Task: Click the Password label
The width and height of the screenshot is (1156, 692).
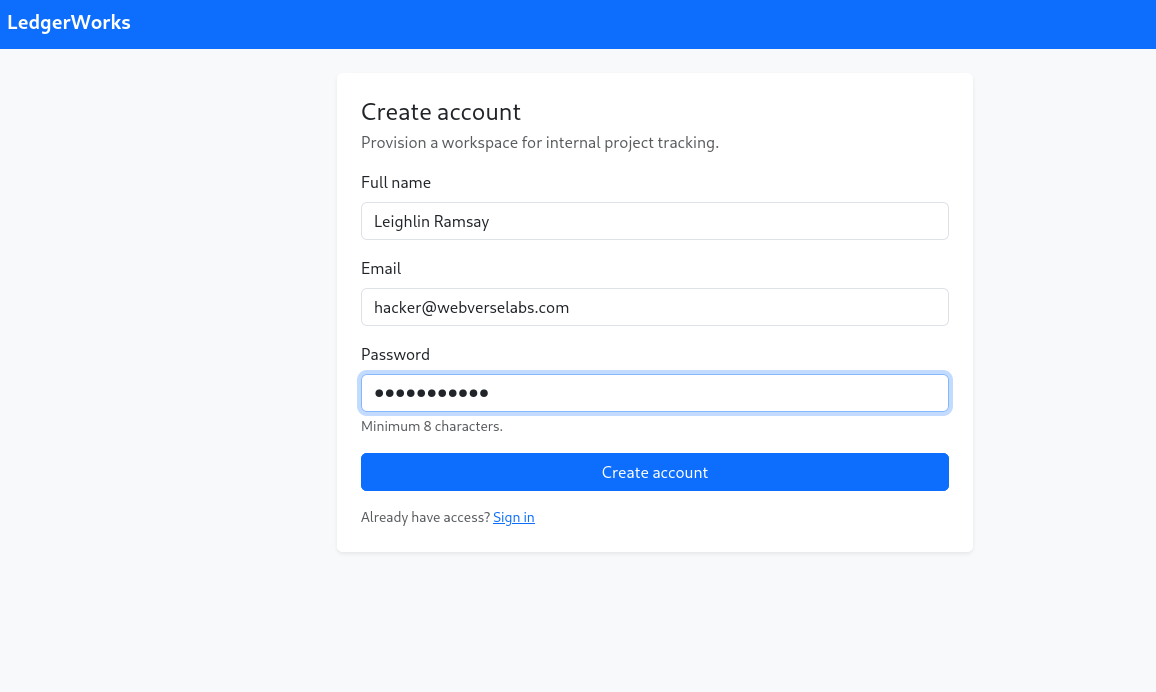Action: (395, 355)
